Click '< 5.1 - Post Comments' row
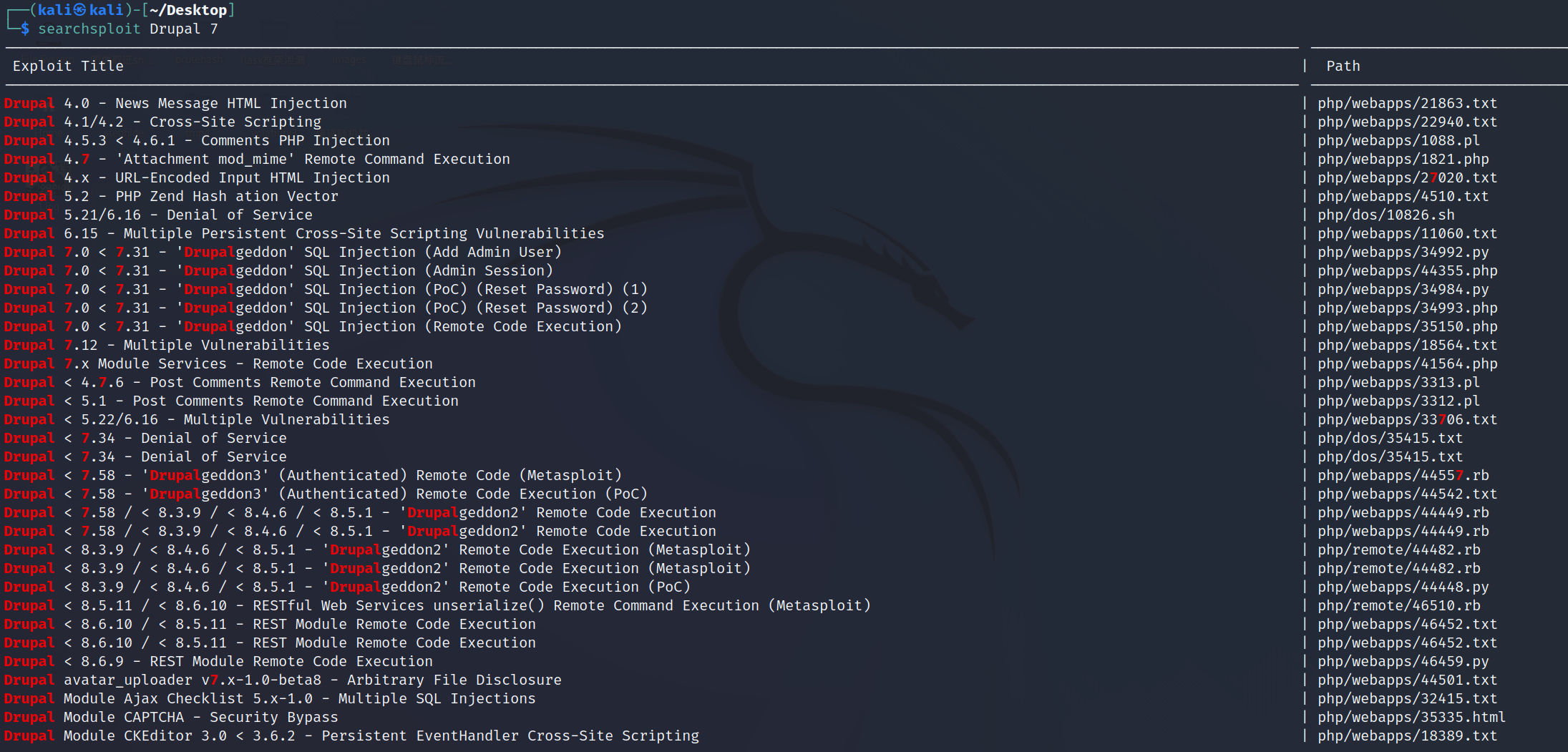Viewport: 1568px width, 752px height. point(231,401)
